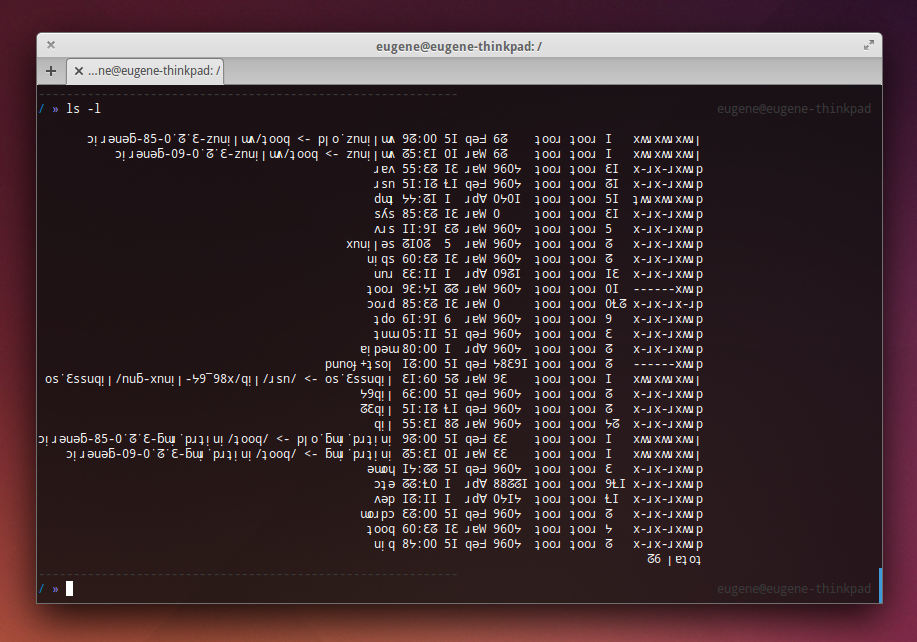Close the terminal window
The image size is (917, 642).
[x=51, y=45]
